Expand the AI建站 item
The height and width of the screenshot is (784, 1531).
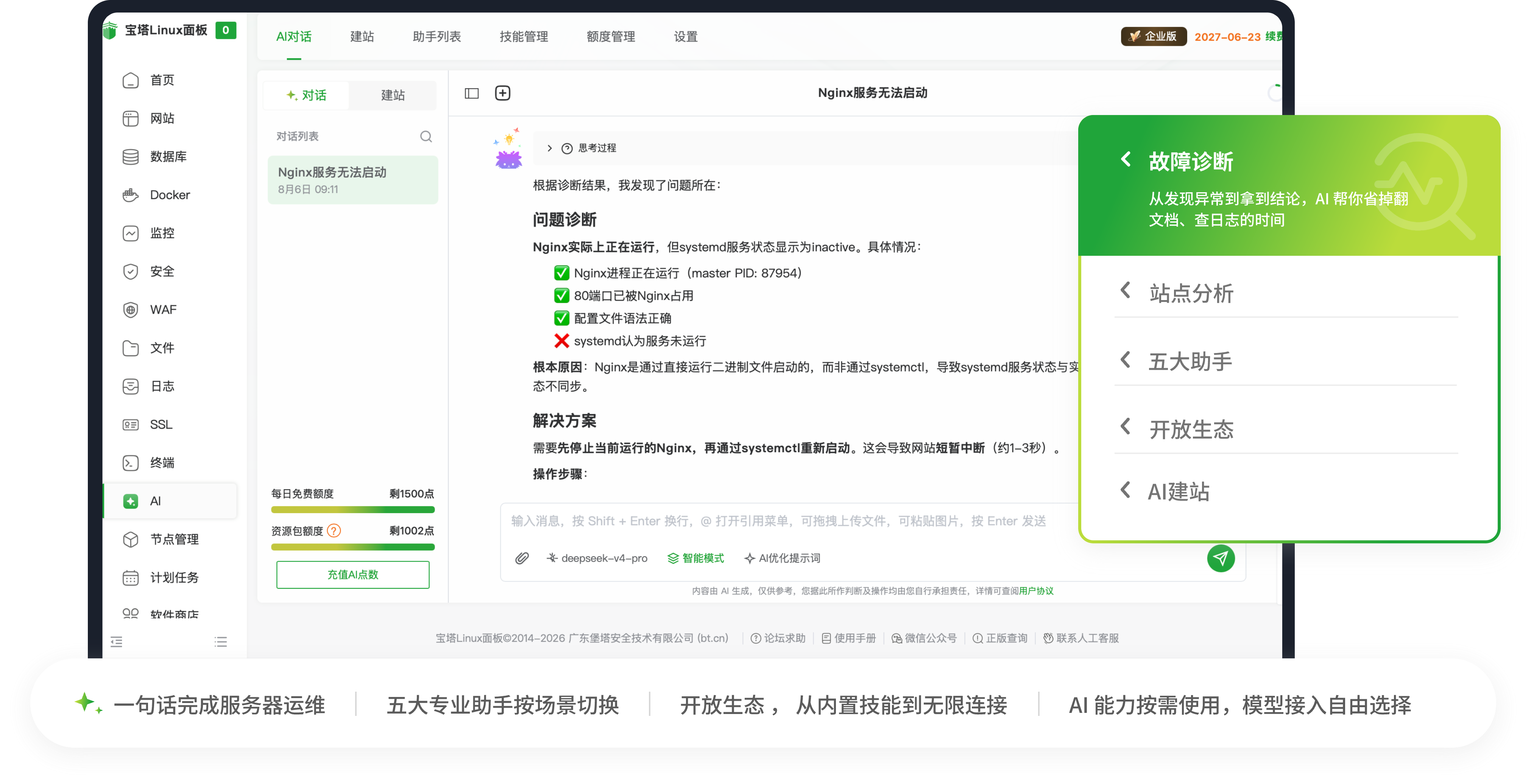1126,490
